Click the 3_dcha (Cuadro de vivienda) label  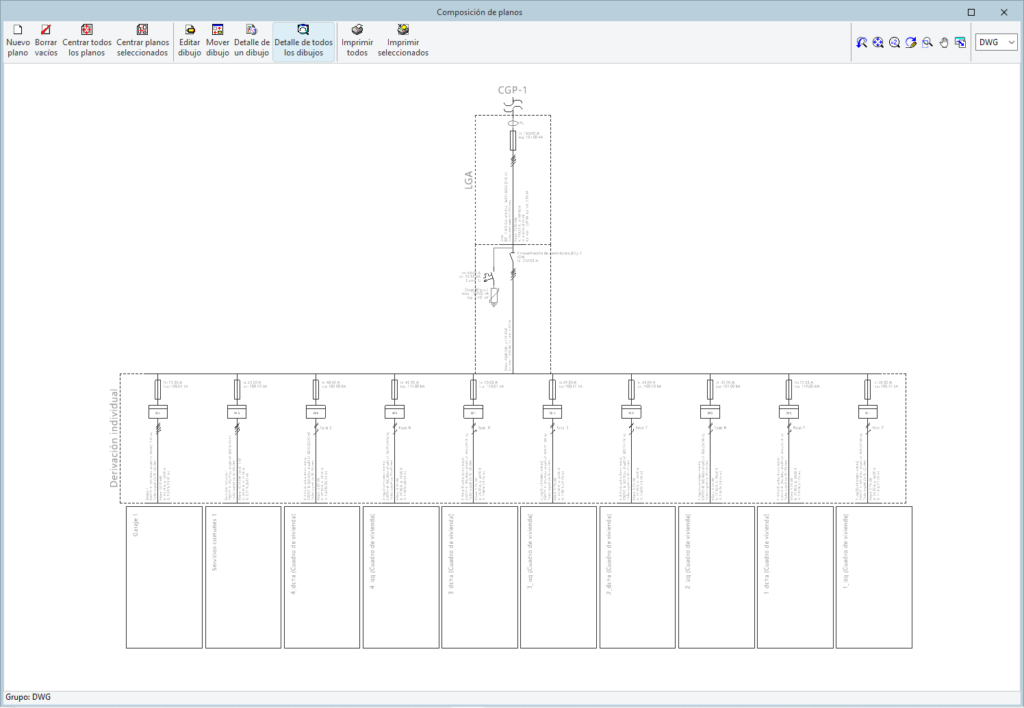[451, 554]
